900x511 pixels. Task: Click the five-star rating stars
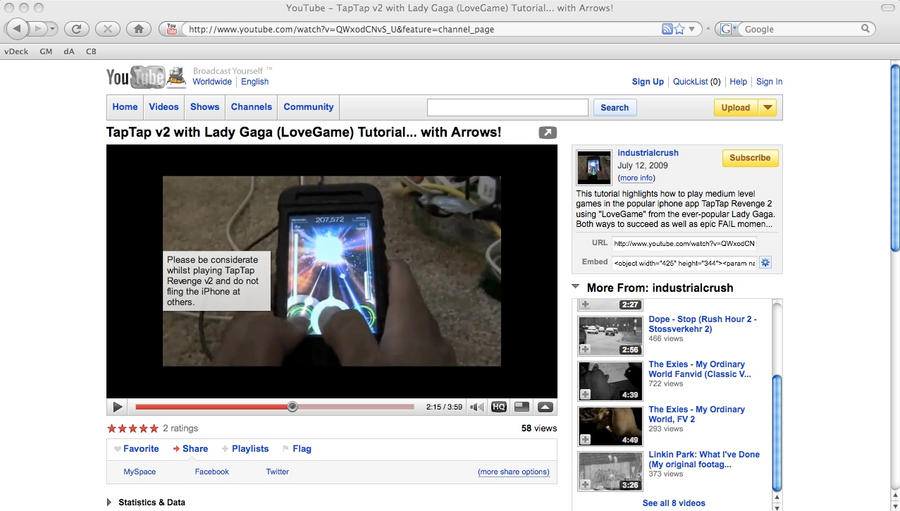(x=133, y=428)
